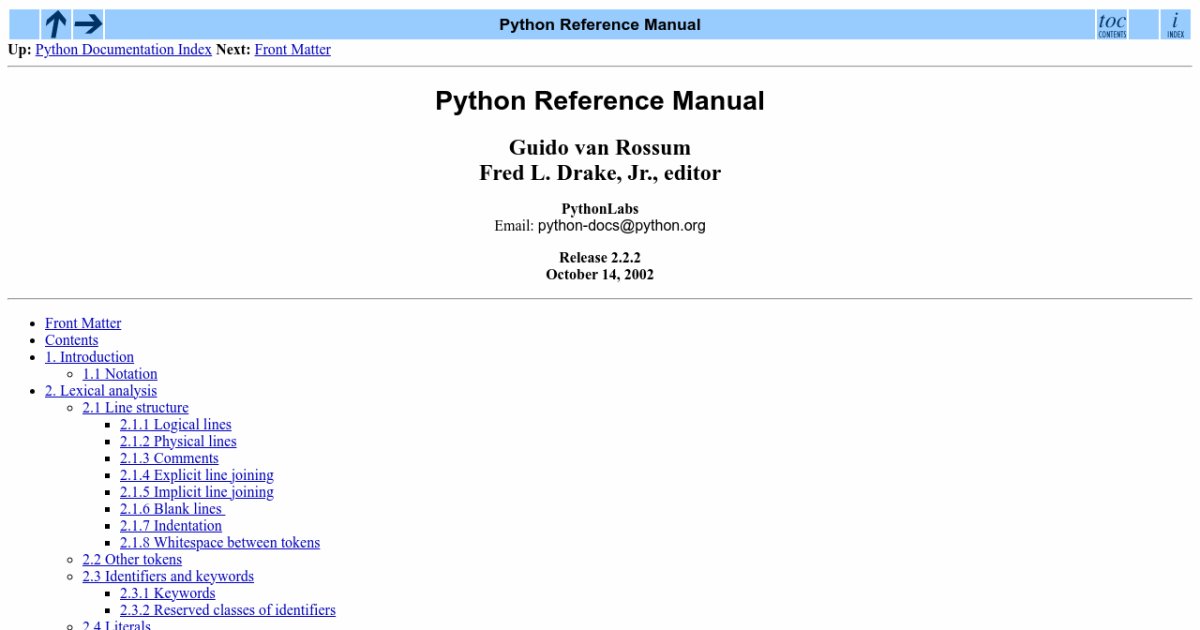Open 2.3.2 Reserved classes of identifiers
Image resolution: width=1200 pixels, height=630 pixels.
pyautogui.click(x=227, y=610)
